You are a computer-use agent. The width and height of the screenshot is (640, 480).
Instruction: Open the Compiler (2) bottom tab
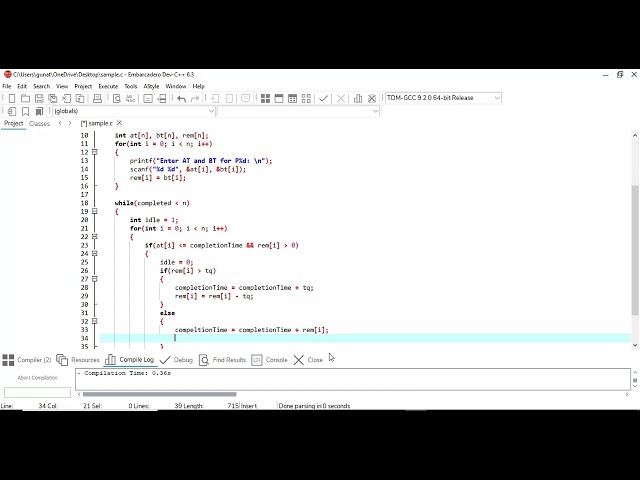point(27,360)
